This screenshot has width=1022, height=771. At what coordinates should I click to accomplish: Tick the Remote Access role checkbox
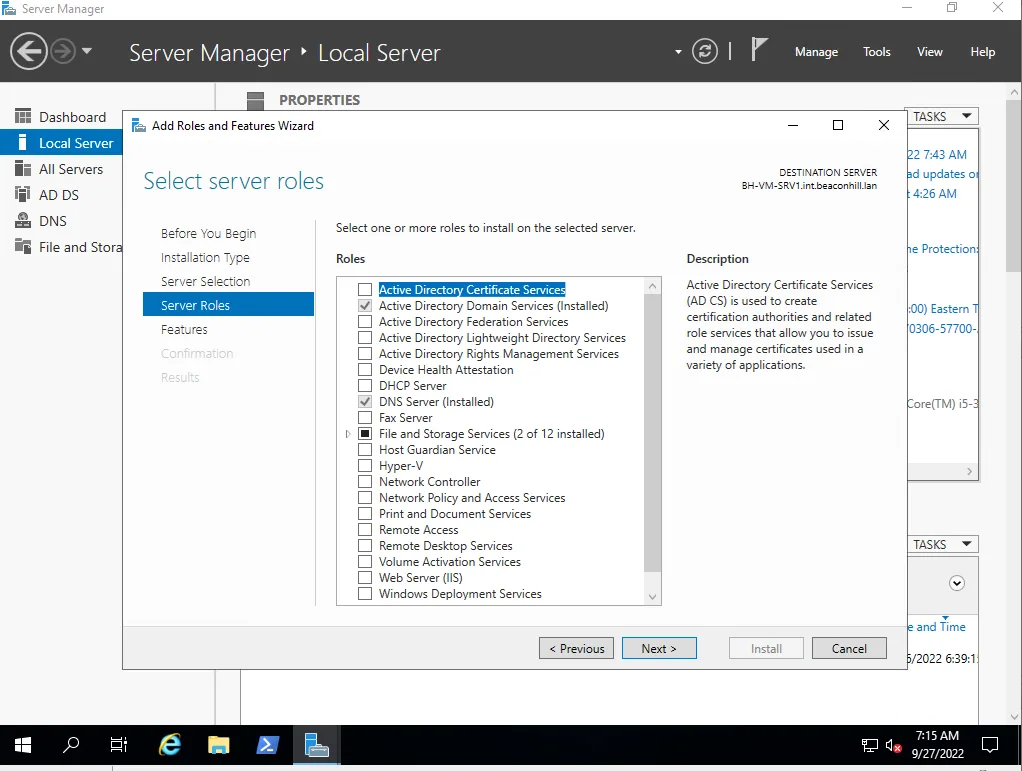tap(365, 530)
